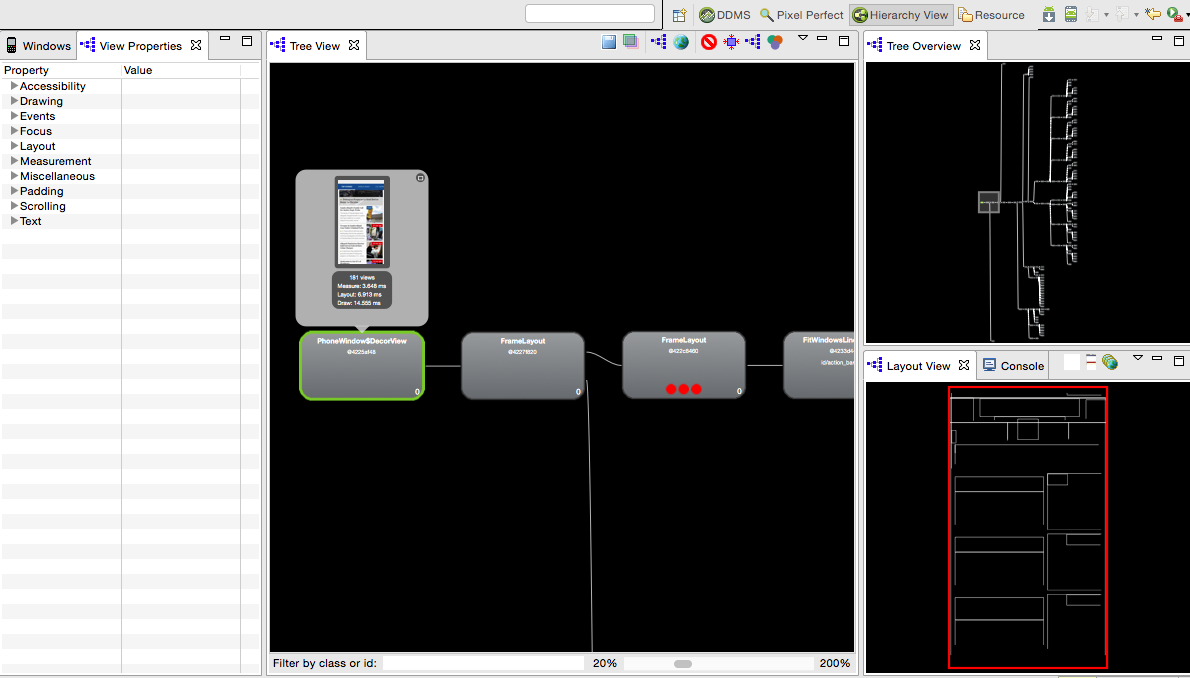Click the Filter by class or id field

coord(483,664)
